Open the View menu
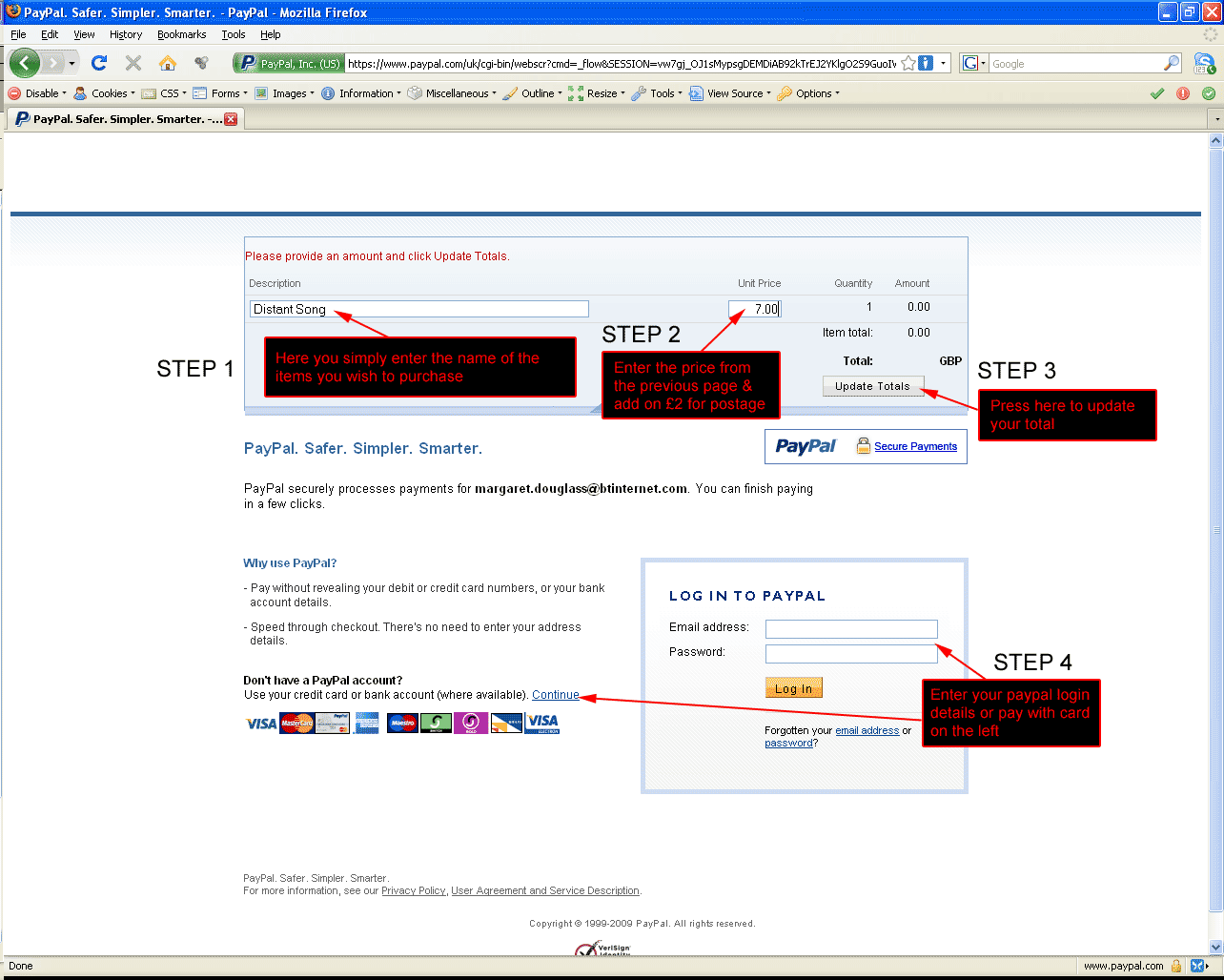This screenshot has width=1224, height=980. [x=85, y=34]
